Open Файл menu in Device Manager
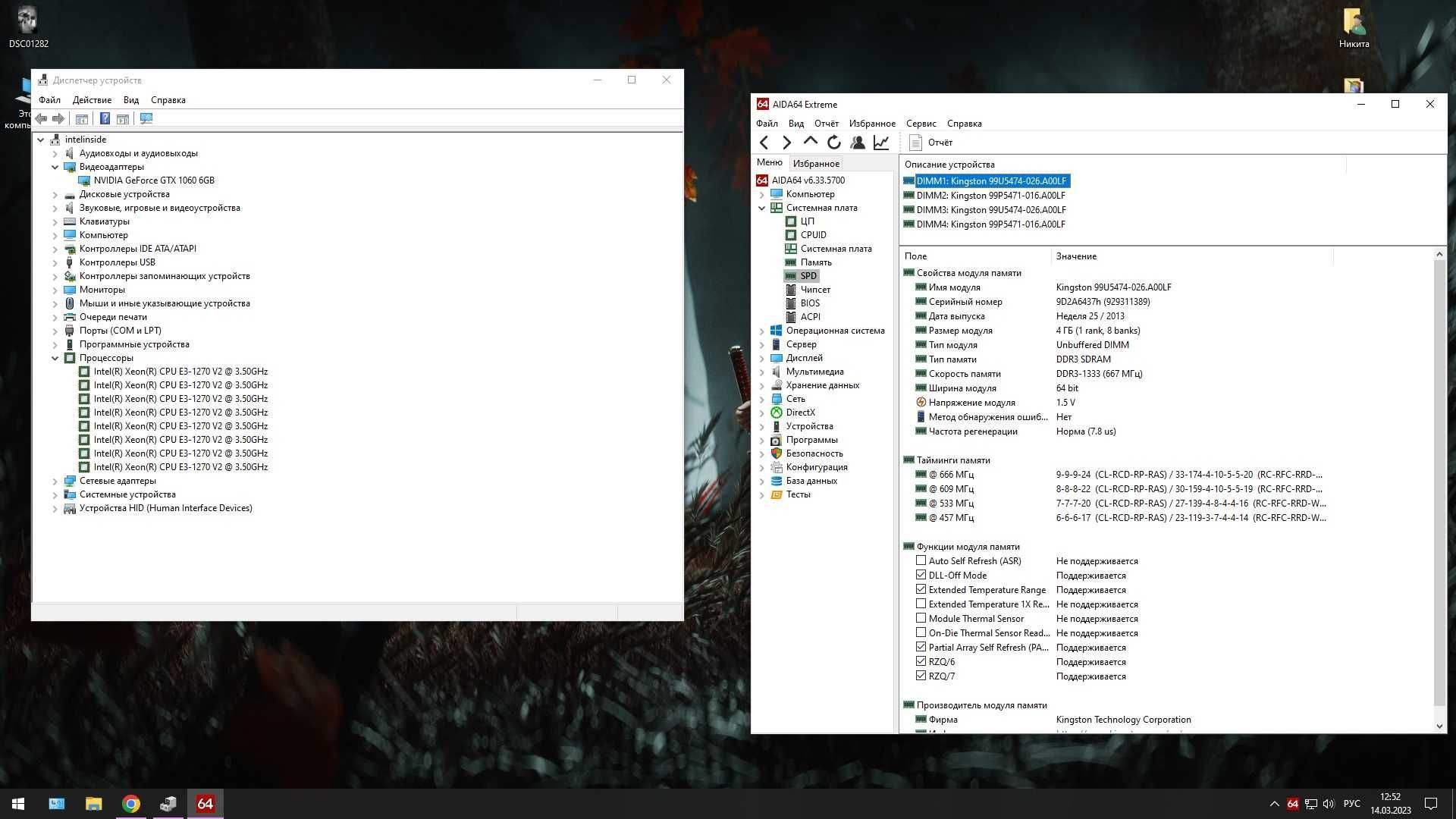This screenshot has width=1456, height=819. [49, 100]
